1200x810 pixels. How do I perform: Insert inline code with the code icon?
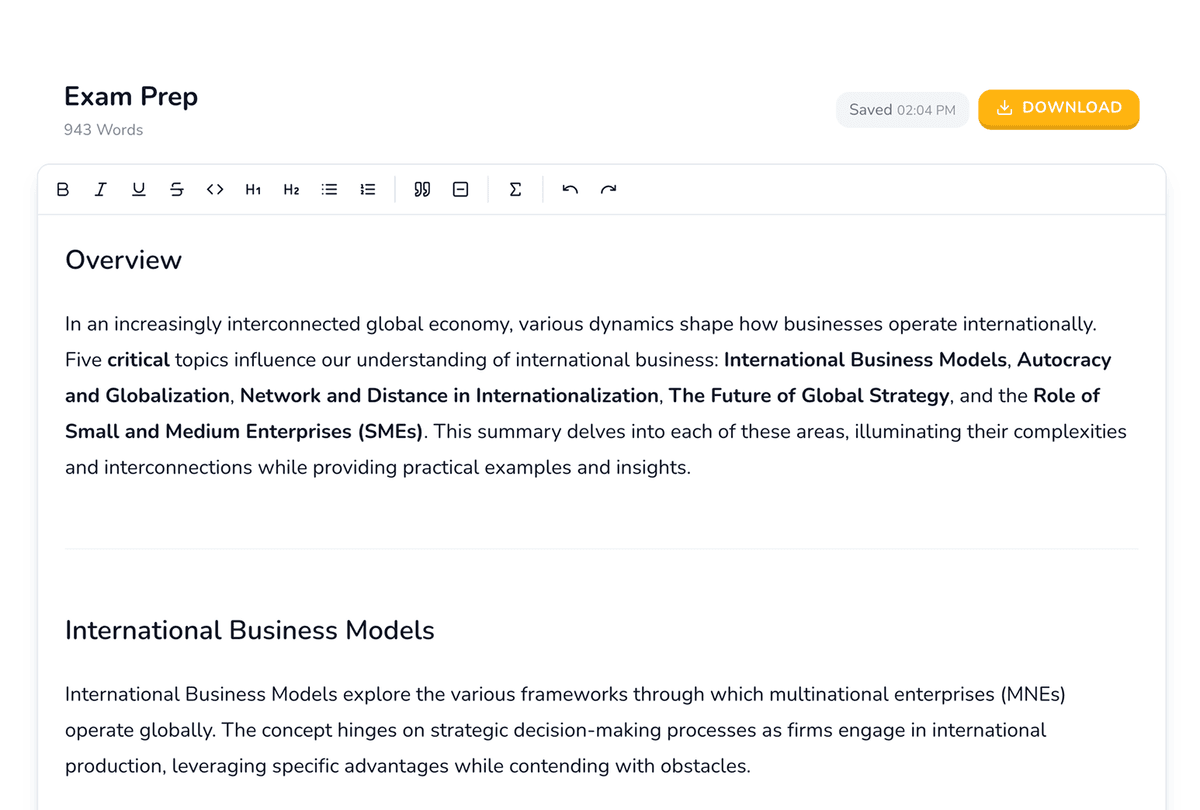pyautogui.click(x=215, y=189)
